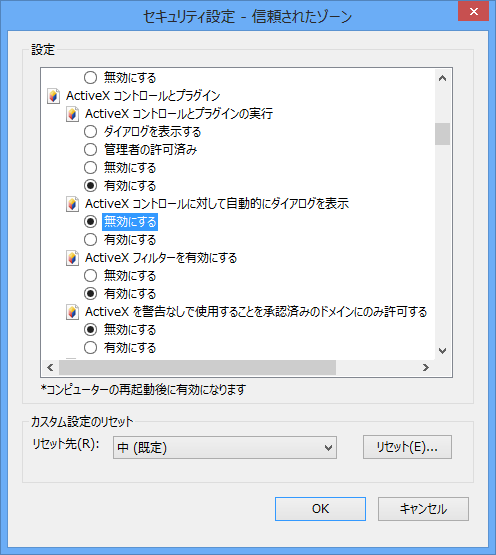Click the キャンセル button
The image size is (496, 555).
423,509
